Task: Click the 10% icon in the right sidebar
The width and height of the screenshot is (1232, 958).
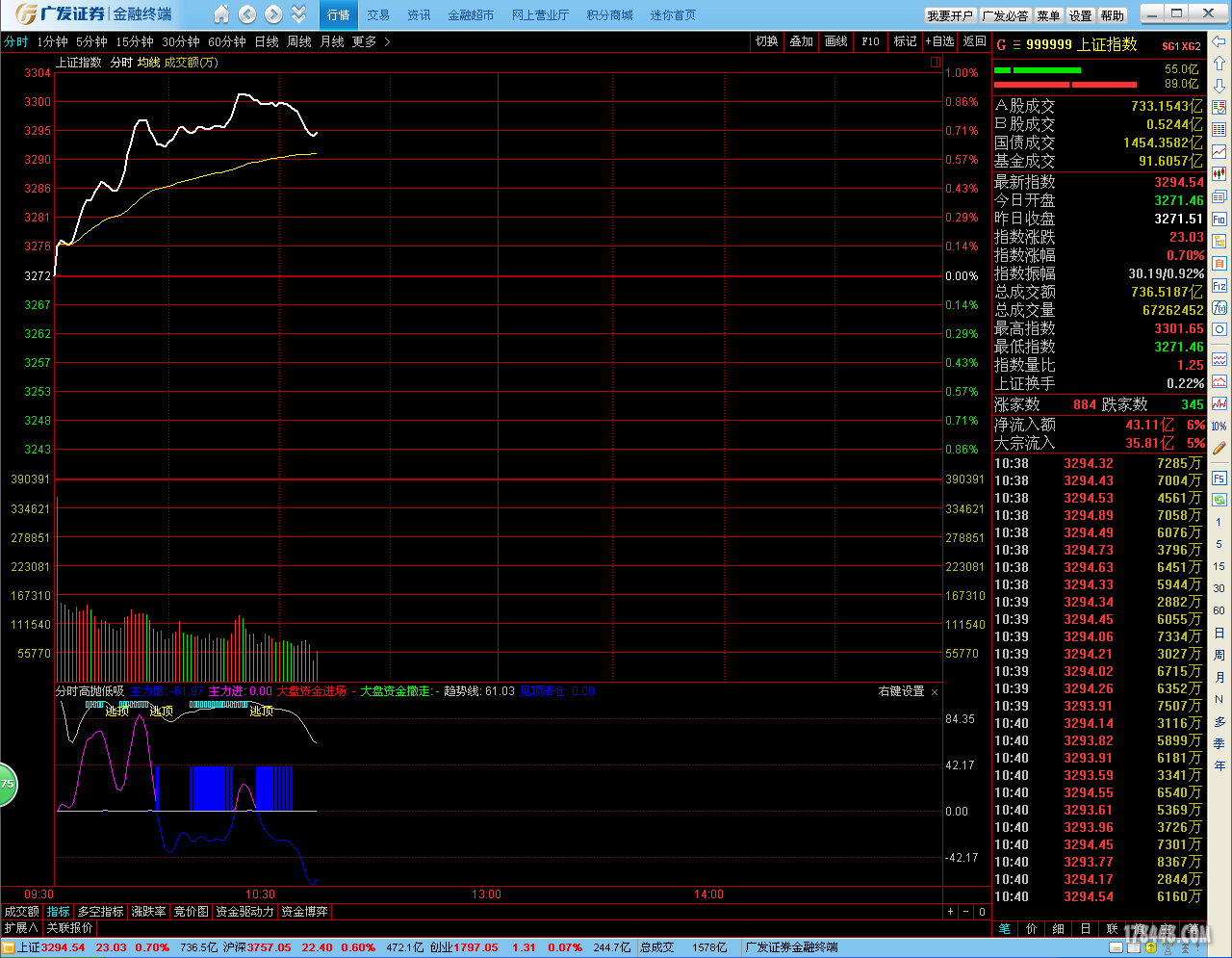Action: [1219, 426]
